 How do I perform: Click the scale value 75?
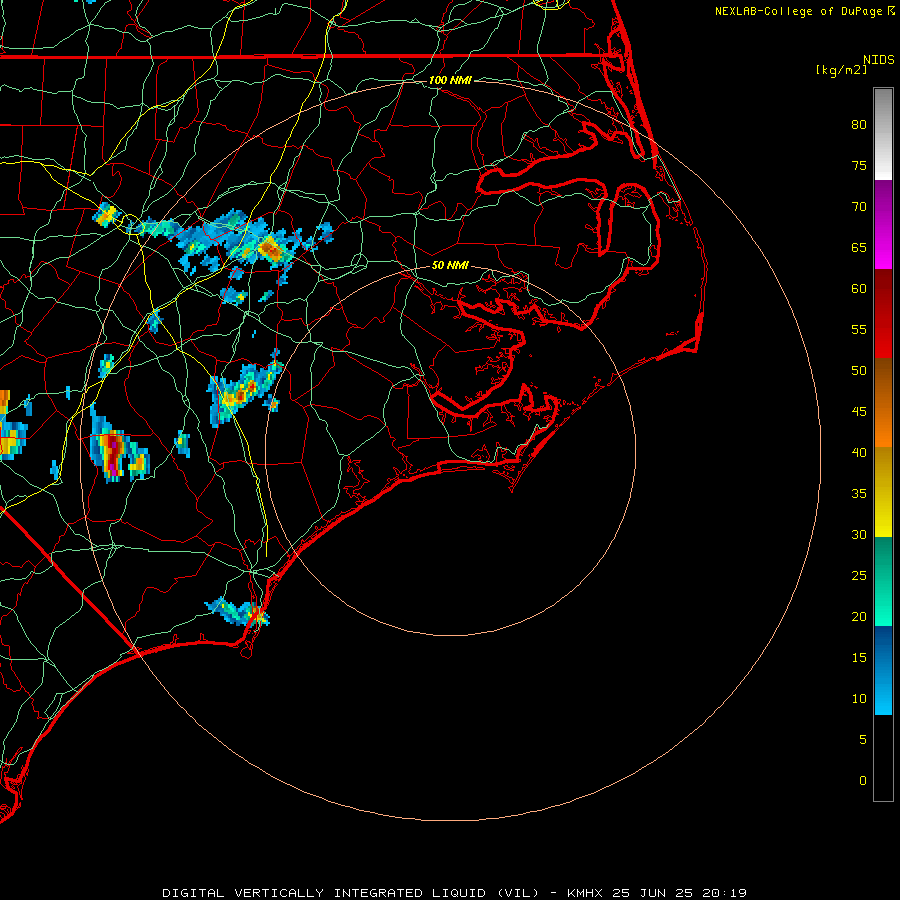coord(859,166)
